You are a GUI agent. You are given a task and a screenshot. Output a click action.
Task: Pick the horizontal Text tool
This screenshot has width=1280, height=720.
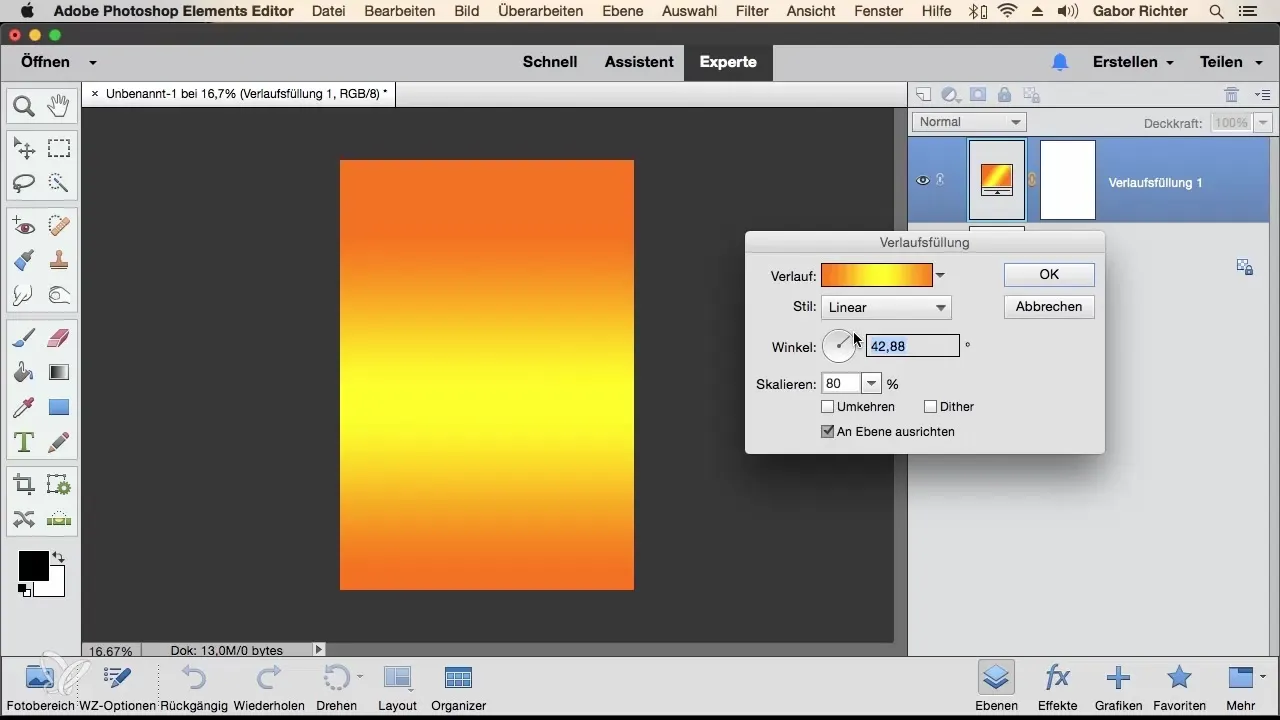pos(24,441)
